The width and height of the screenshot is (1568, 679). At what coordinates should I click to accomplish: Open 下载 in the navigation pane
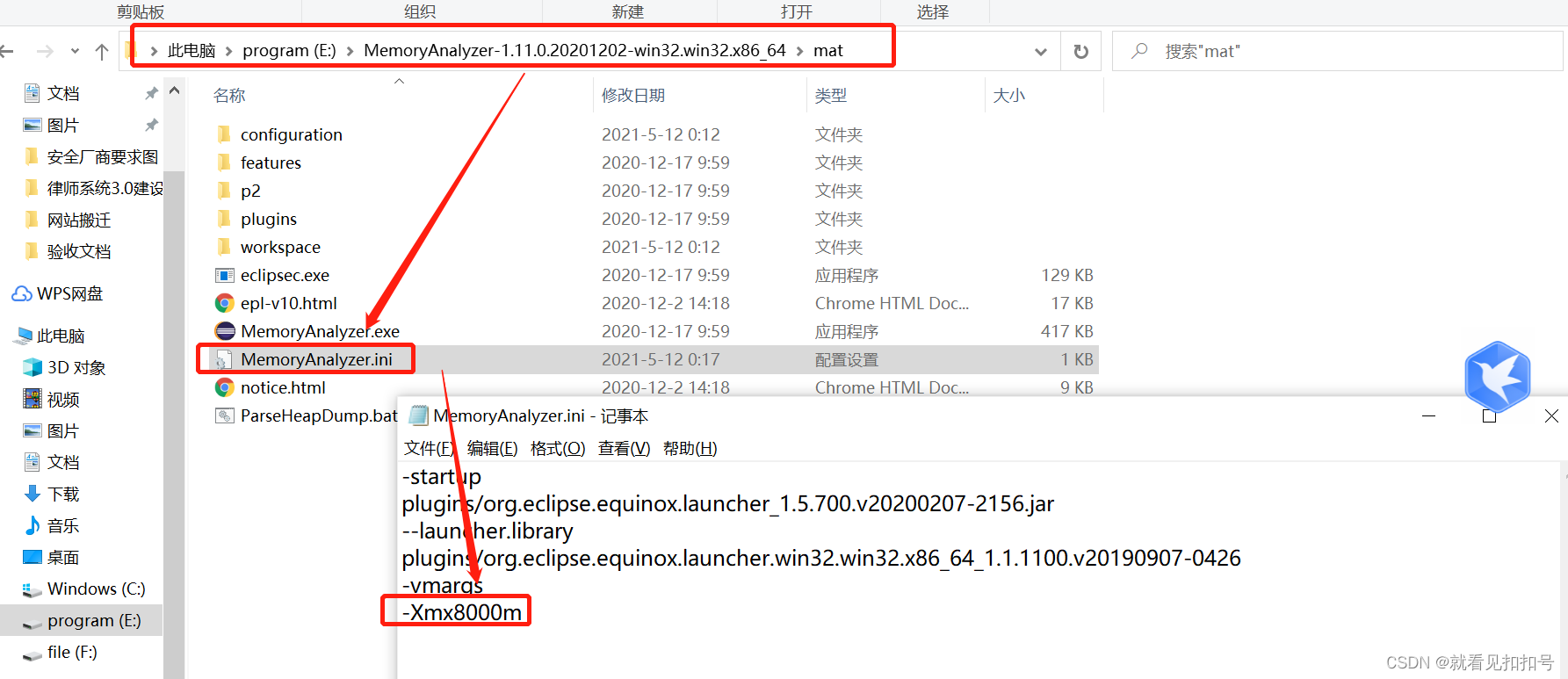52,494
